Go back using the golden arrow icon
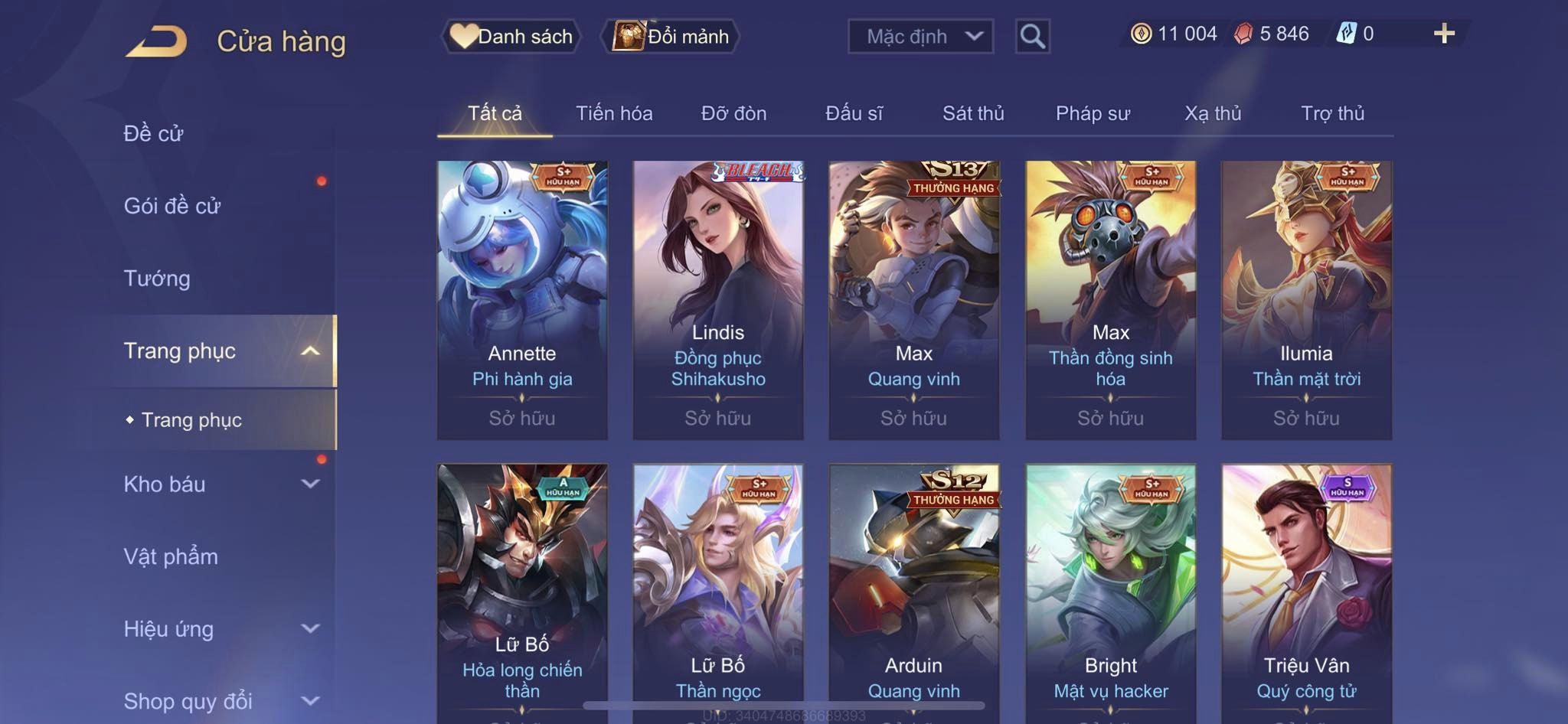The image size is (1568, 724). click(157, 41)
